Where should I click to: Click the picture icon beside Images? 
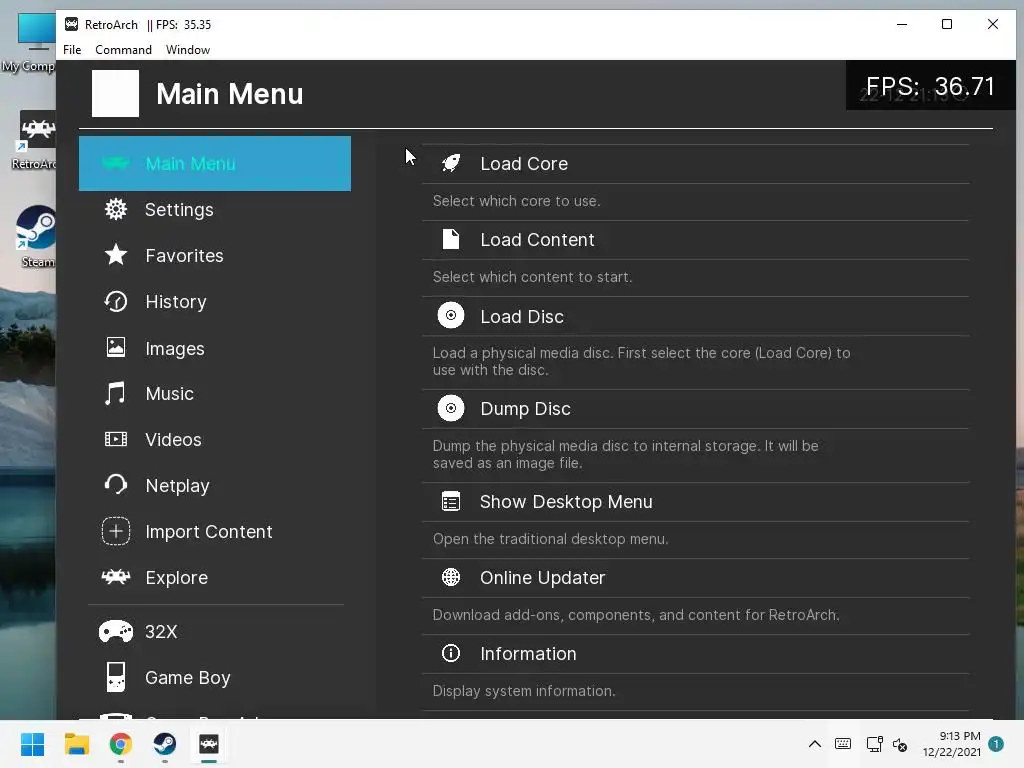click(x=116, y=347)
